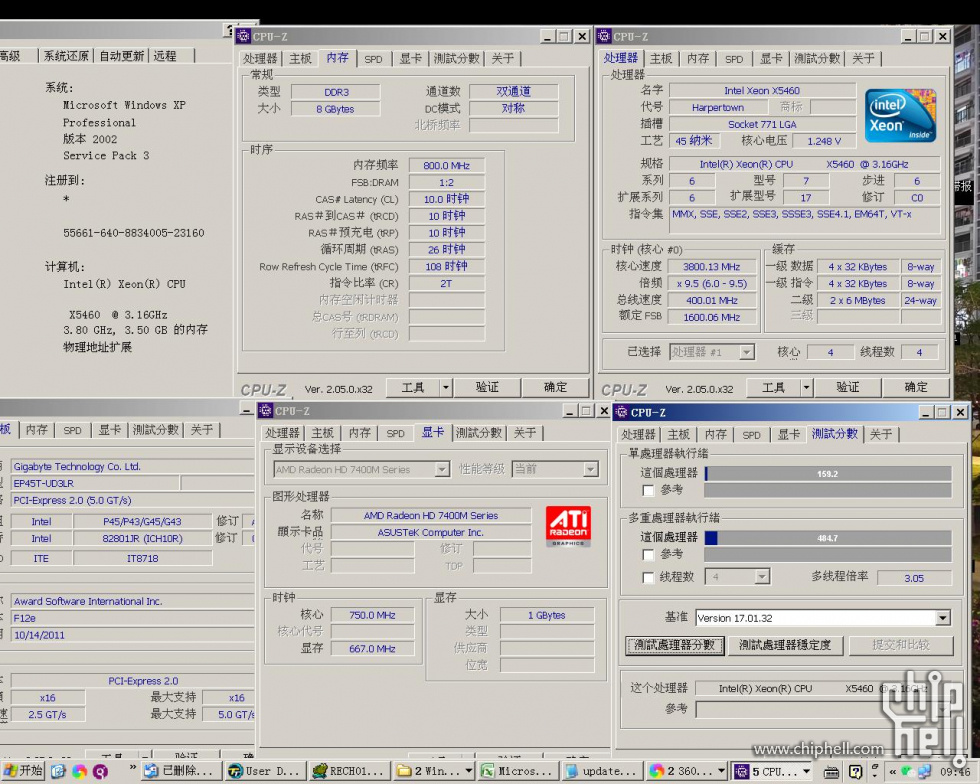Screen dimensions: 980x784
Task: Click the 多线程倍率 3.05 value field
Action: [x=914, y=578]
